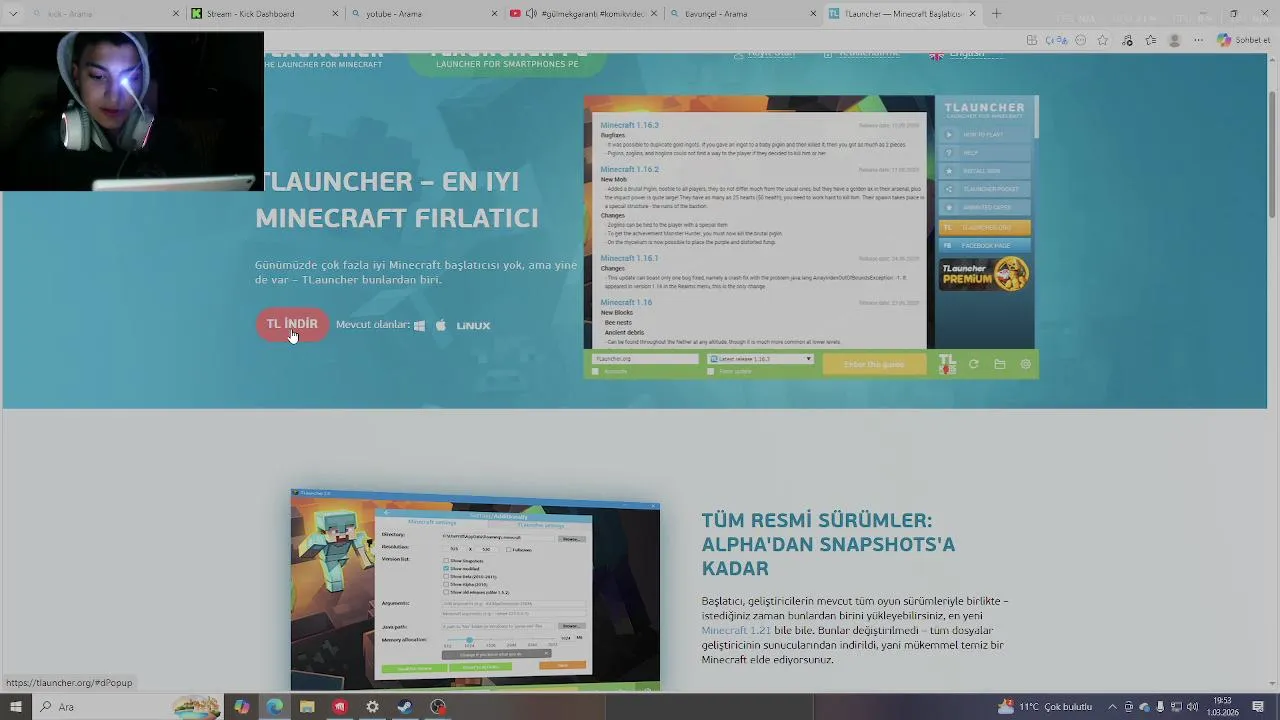Open the weather widget 11°C Çok bulutlu
The image size is (1280, 720).
click(1045, 707)
